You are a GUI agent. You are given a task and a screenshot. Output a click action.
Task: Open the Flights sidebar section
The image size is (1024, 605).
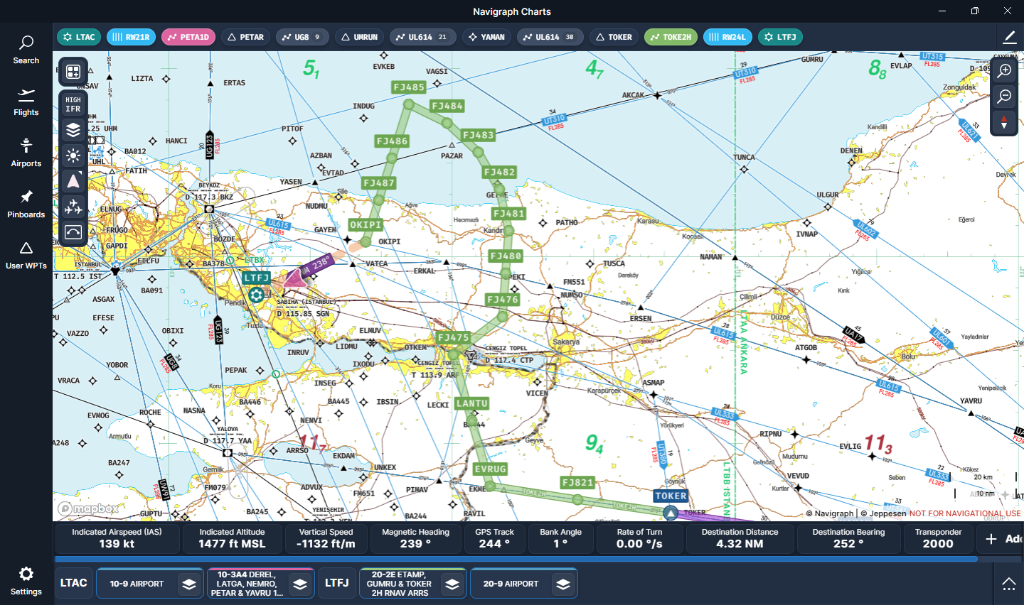coord(26,102)
